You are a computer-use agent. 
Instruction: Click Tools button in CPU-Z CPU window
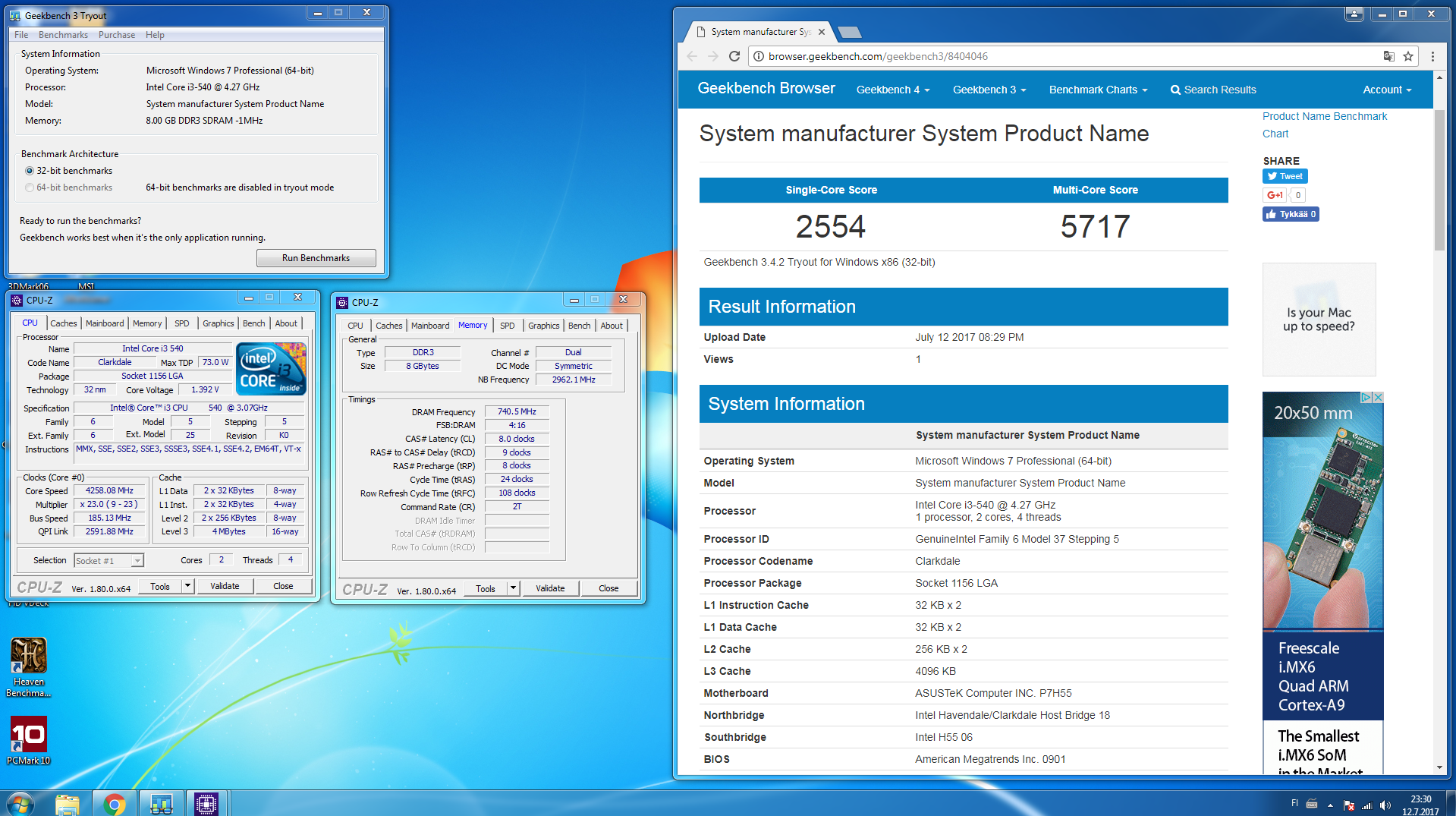tap(160, 586)
